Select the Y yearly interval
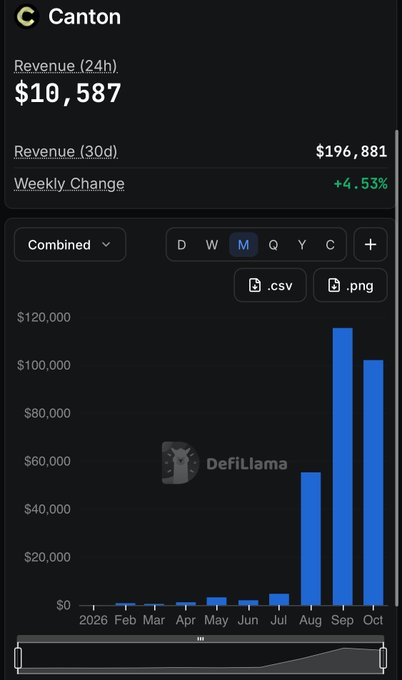The image size is (402, 680). click(x=302, y=245)
